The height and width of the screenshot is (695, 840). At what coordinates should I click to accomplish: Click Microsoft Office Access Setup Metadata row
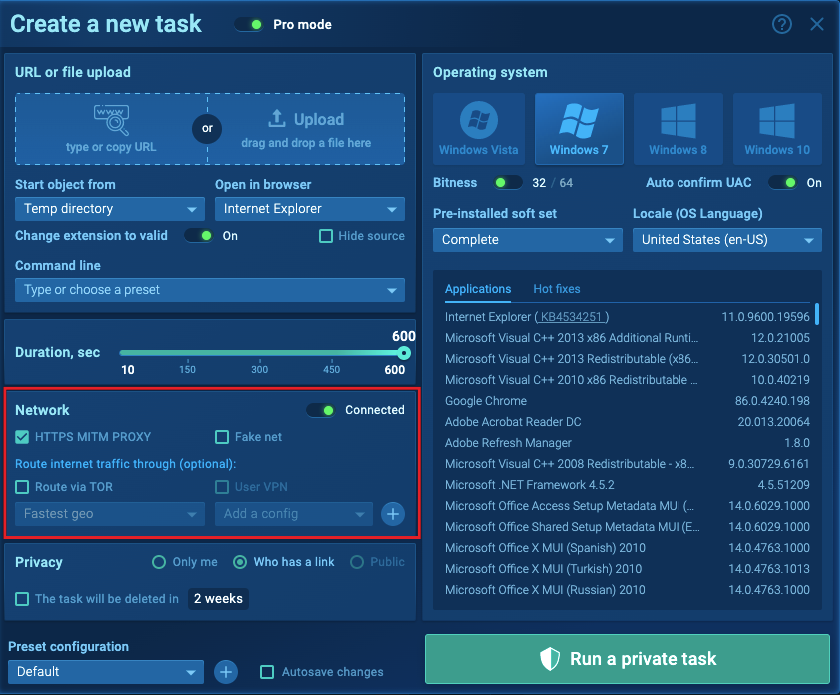627,505
